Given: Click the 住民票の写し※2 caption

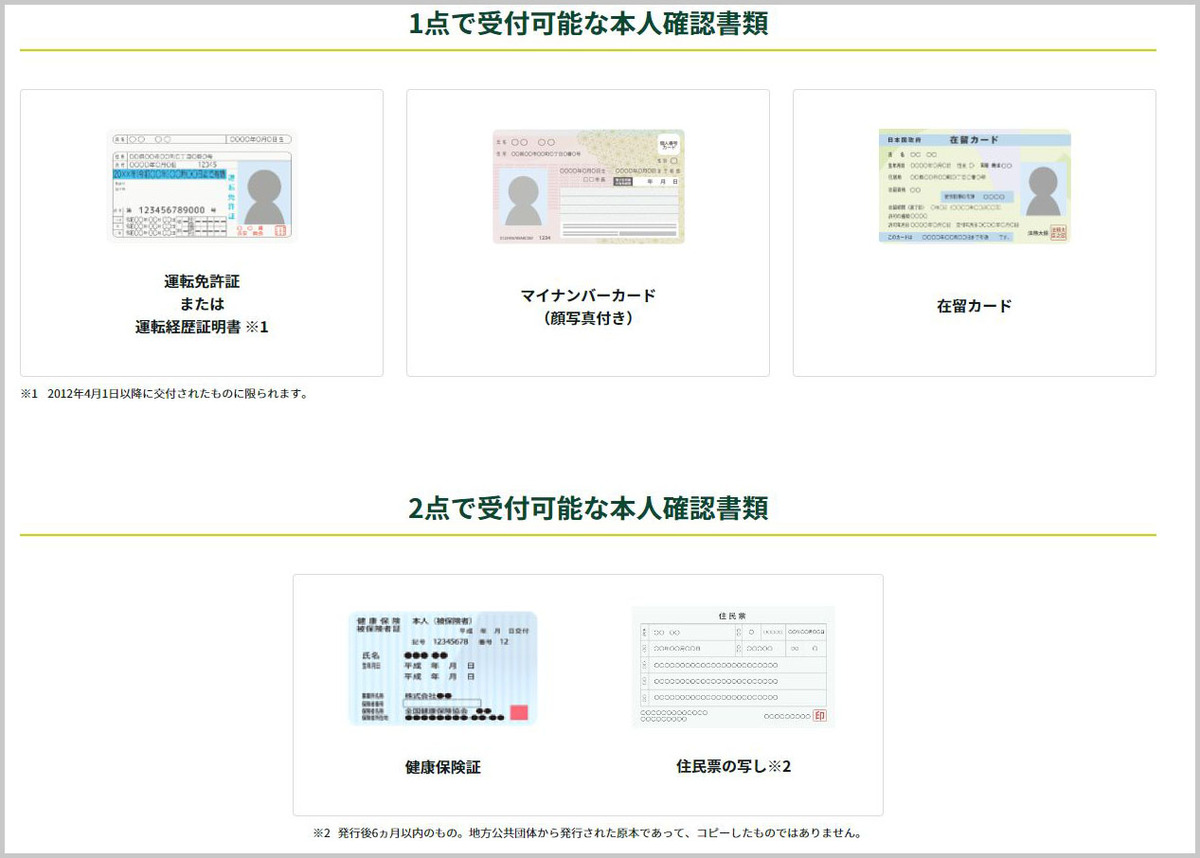Looking at the screenshot, I should tap(734, 767).
